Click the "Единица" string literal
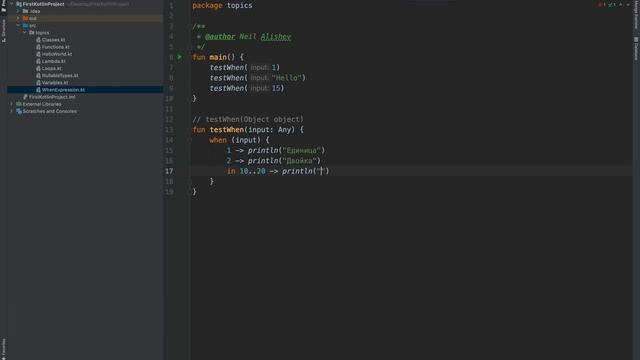The height and width of the screenshot is (360, 640). click(302, 151)
